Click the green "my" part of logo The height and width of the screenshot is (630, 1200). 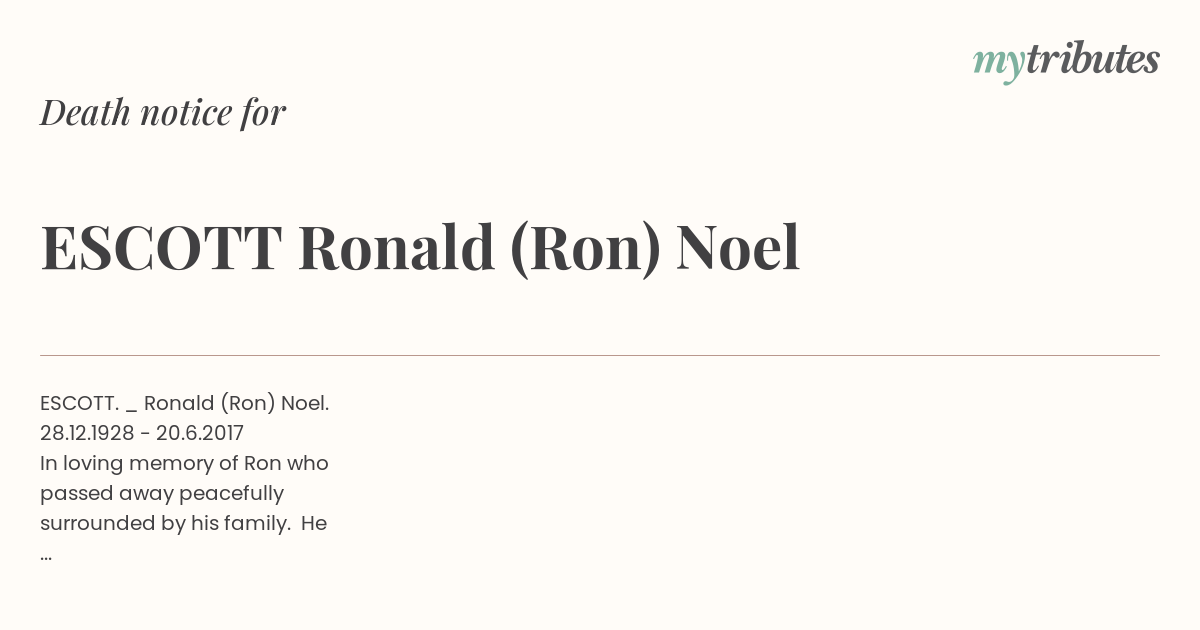click(998, 65)
